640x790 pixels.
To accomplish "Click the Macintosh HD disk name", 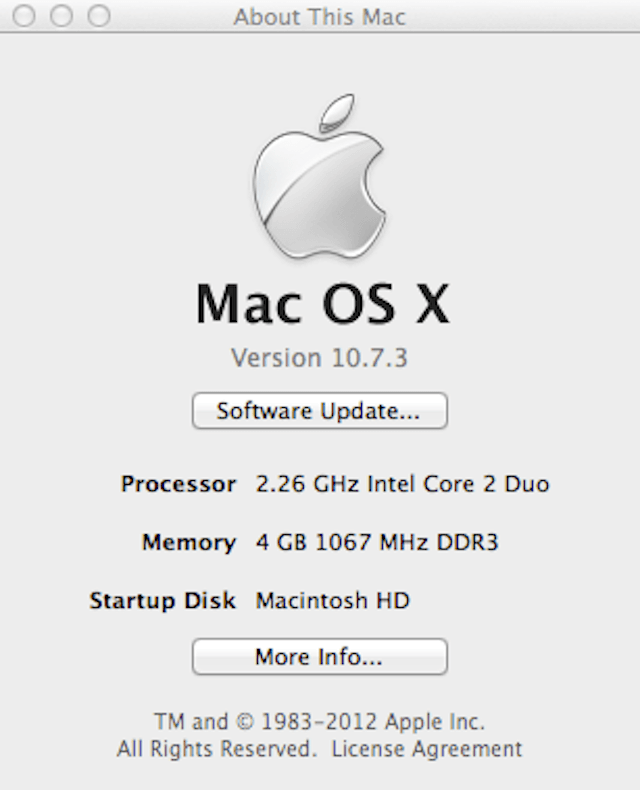I will tap(333, 600).
